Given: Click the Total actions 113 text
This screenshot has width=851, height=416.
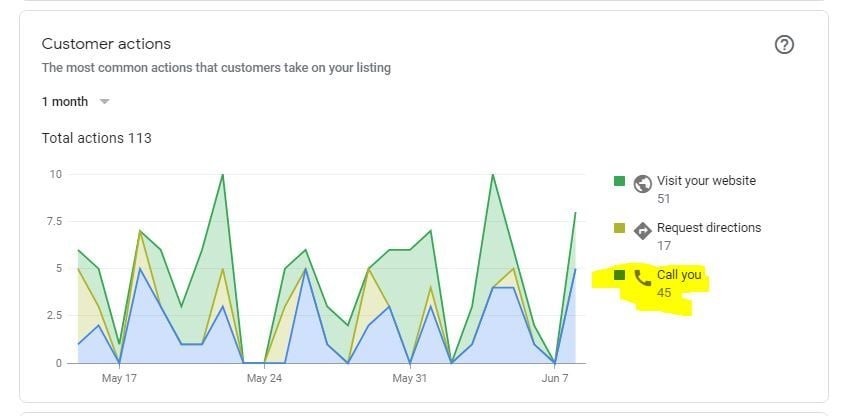Looking at the screenshot, I should click(x=96, y=137).
